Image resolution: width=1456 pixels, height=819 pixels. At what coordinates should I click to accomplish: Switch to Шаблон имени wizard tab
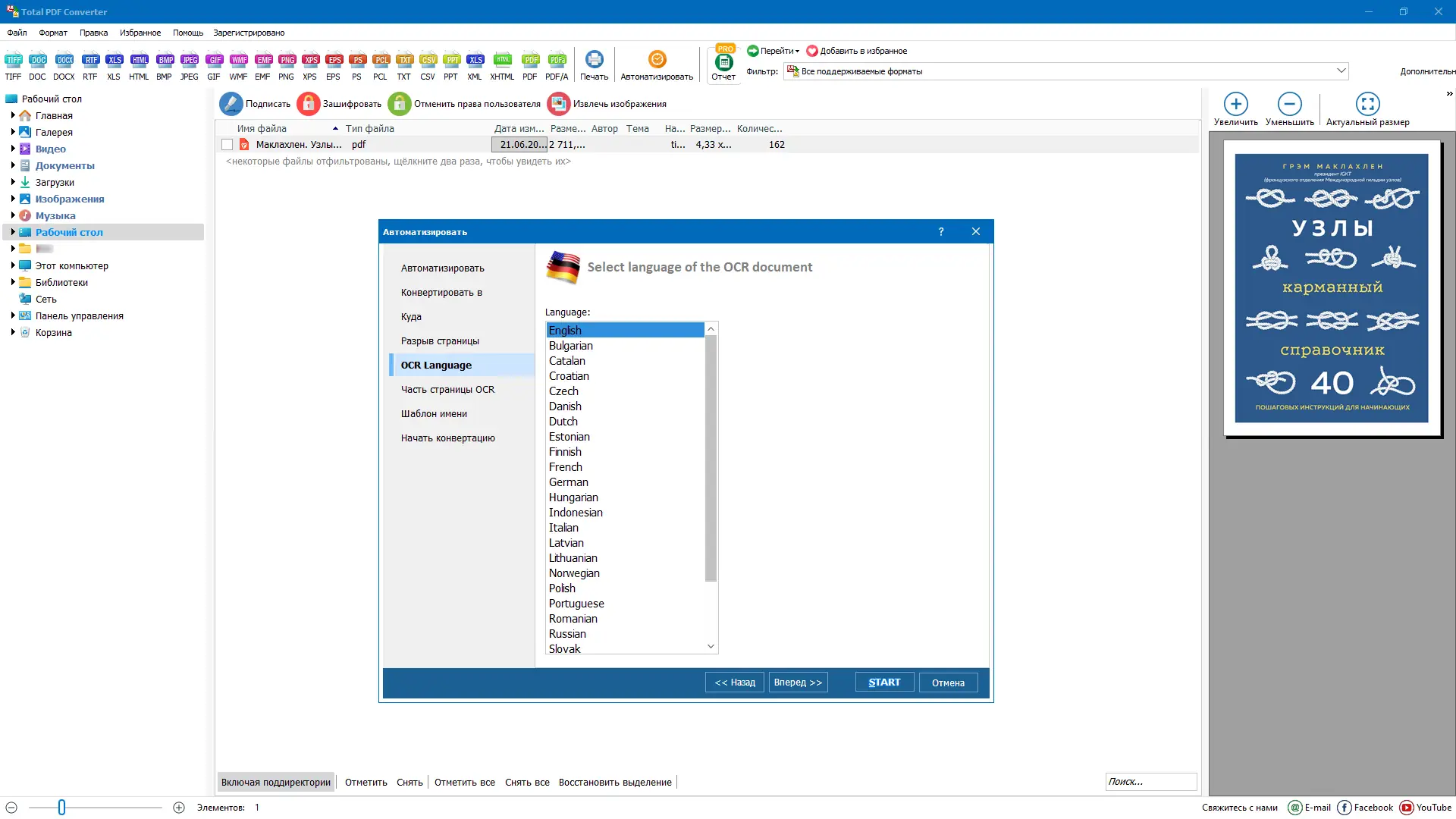pyautogui.click(x=434, y=413)
